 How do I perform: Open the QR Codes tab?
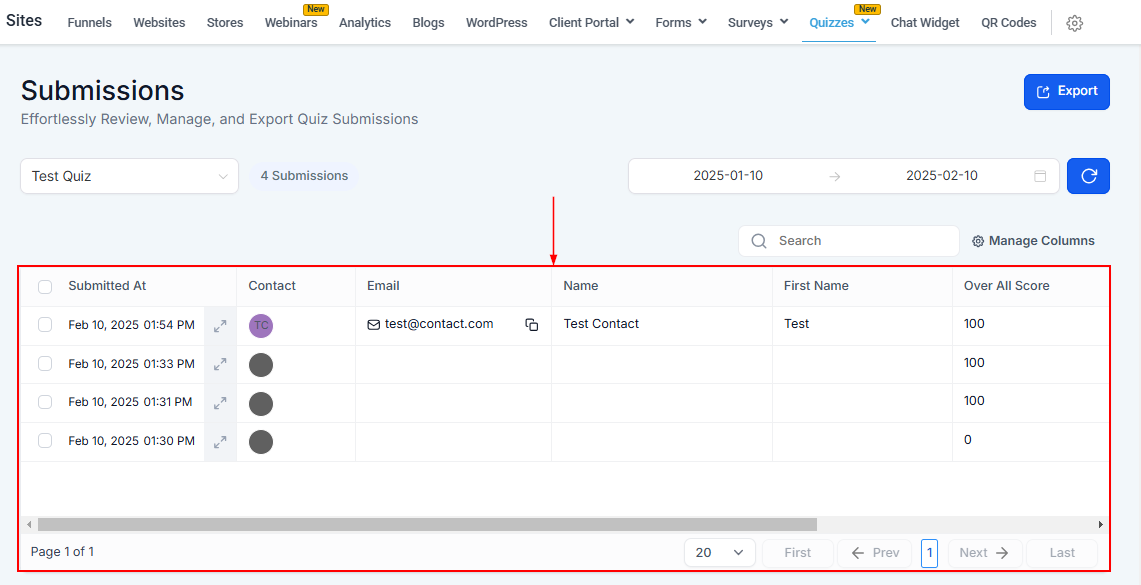click(x=1009, y=23)
